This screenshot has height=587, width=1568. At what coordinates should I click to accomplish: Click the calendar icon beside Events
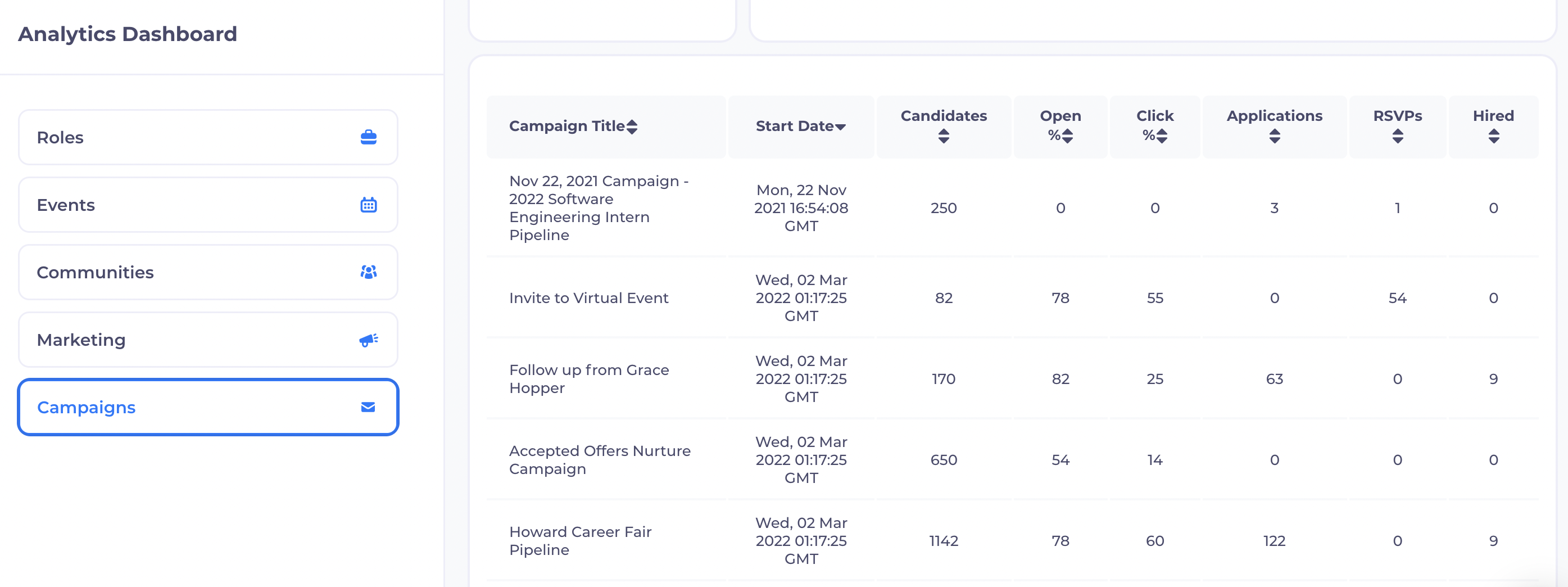click(x=368, y=205)
